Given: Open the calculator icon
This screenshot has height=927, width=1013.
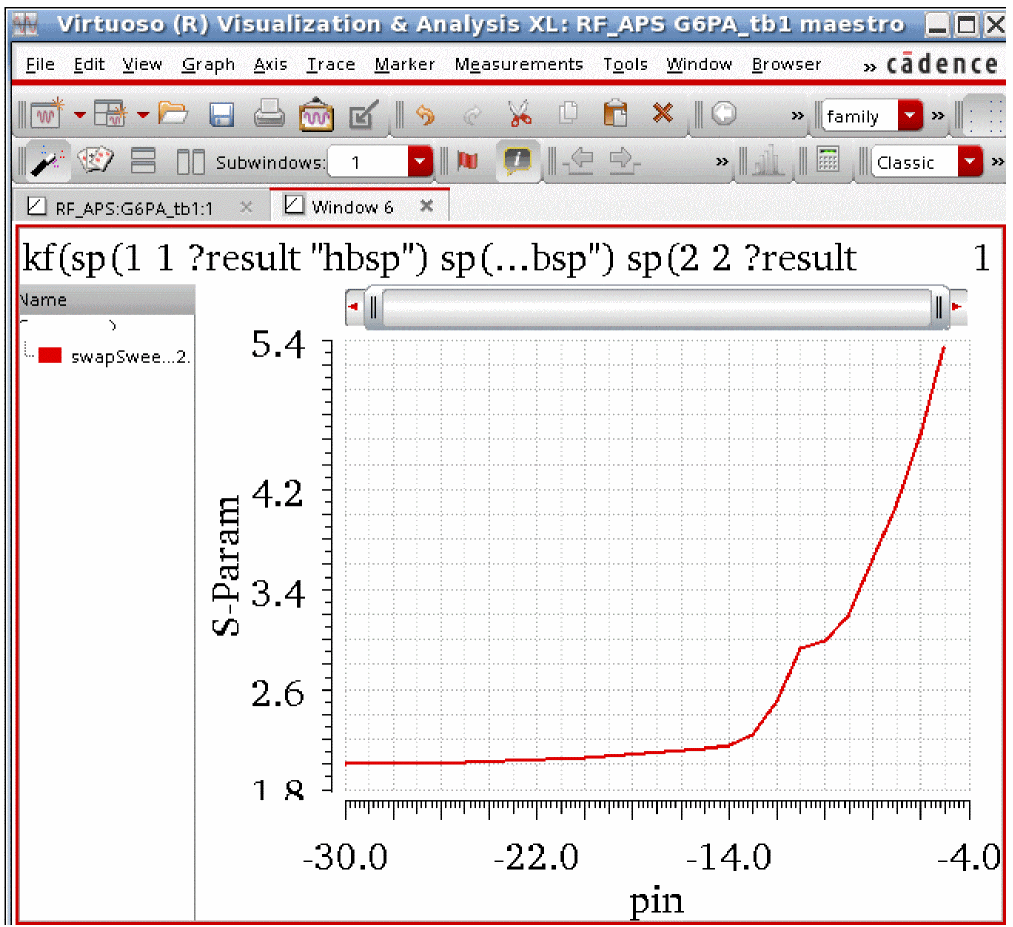Looking at the screenshot, I should (x=828, y=160).
